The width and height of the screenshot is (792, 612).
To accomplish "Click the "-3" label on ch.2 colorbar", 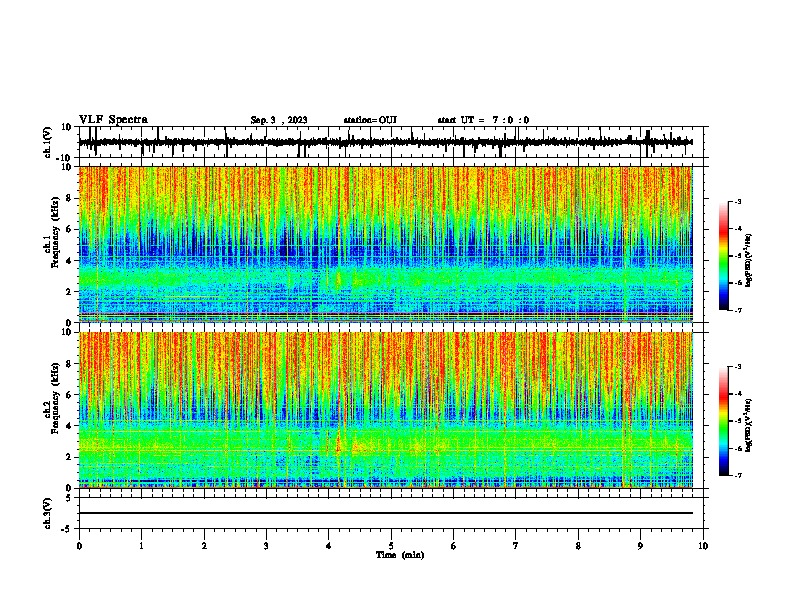I will [737, 367].
